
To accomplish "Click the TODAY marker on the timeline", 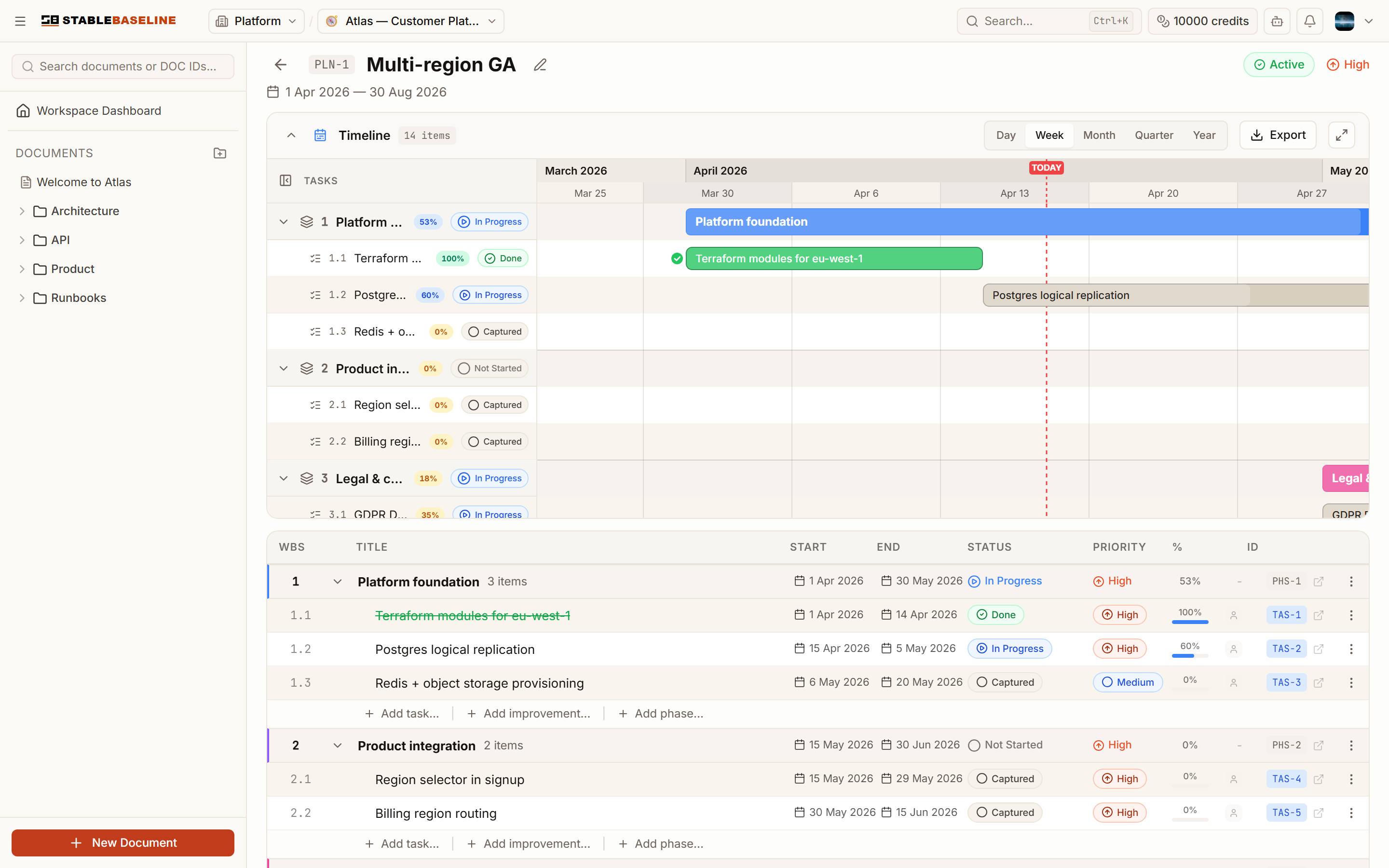I will tap(1046, 168).
